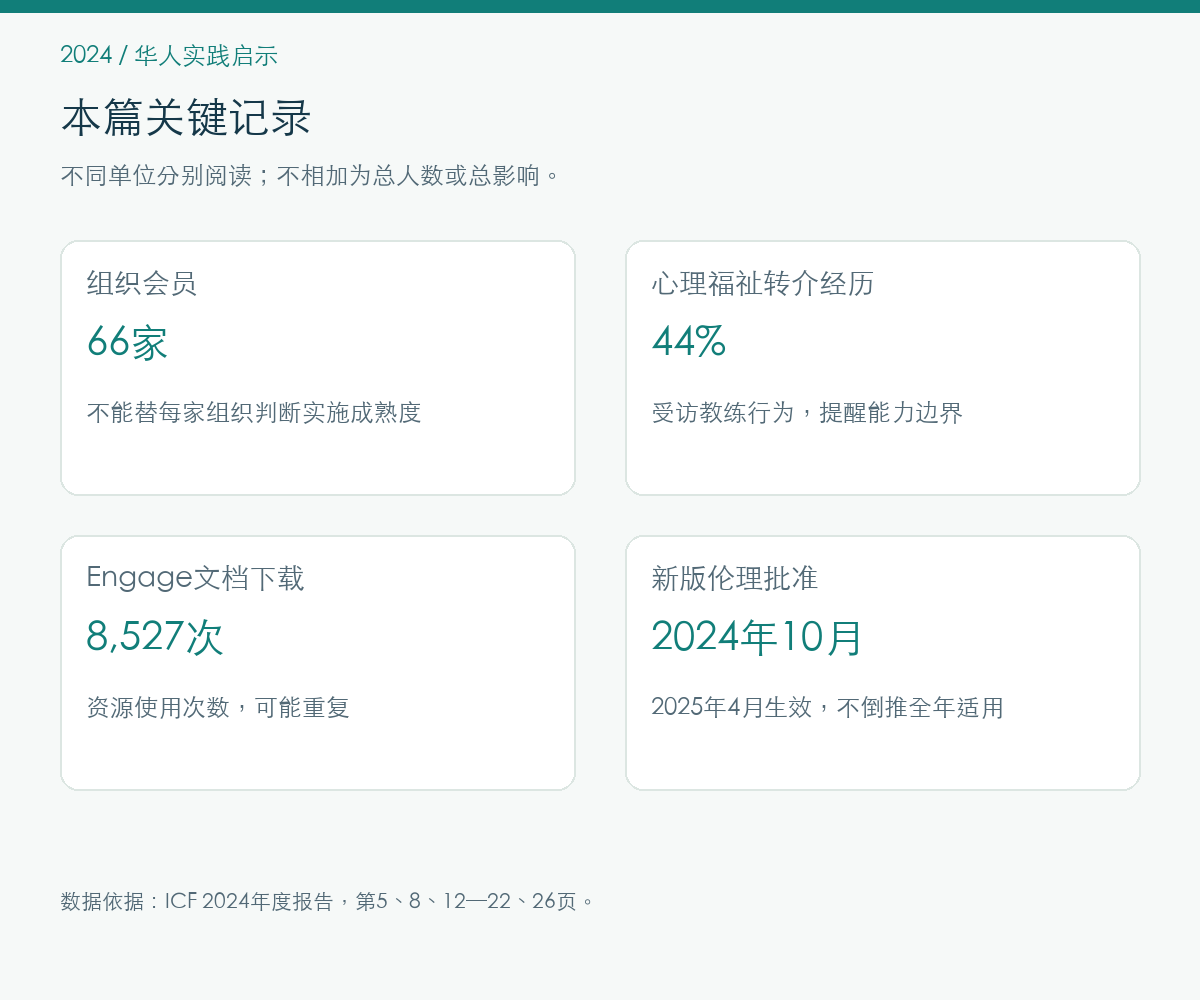The image size is (1200, 1000).
Task: Click the note '受访教练行为，提醒能力边界'
Action: click(x=807, y=413)
